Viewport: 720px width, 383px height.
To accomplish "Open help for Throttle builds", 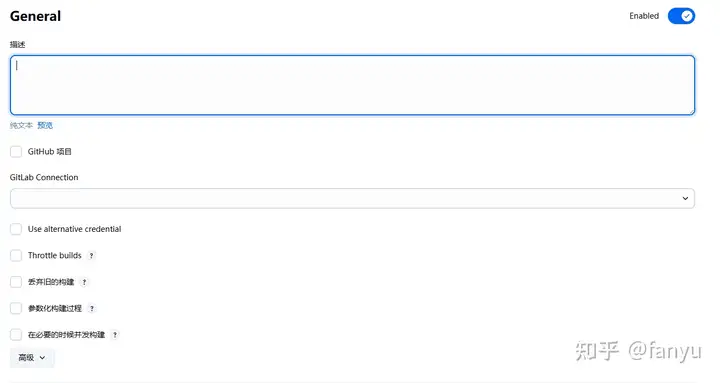I will 91,256.
